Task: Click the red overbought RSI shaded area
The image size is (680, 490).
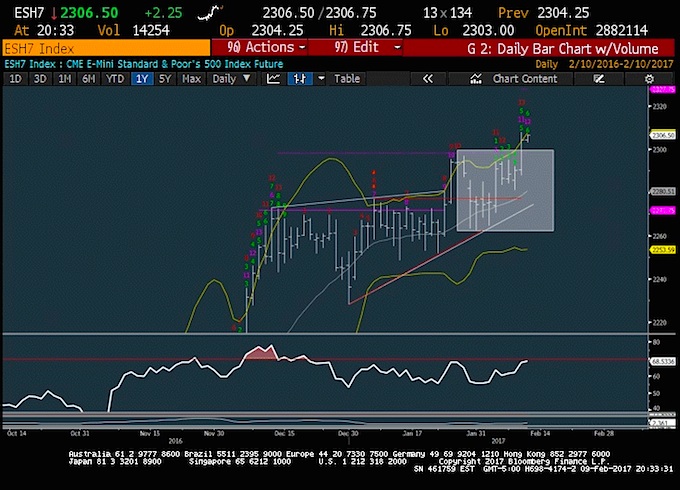Action: coord(261,353)
